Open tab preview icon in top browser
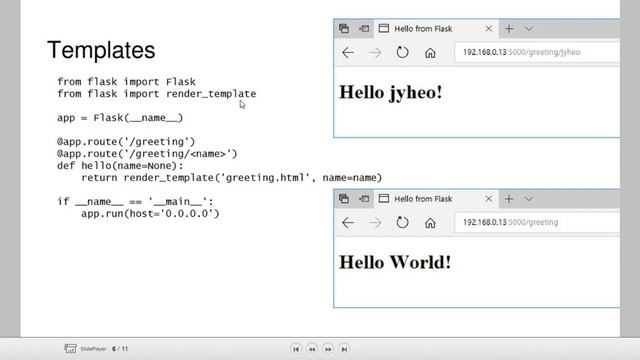This screenshot has width=640, height=360. 344,29
